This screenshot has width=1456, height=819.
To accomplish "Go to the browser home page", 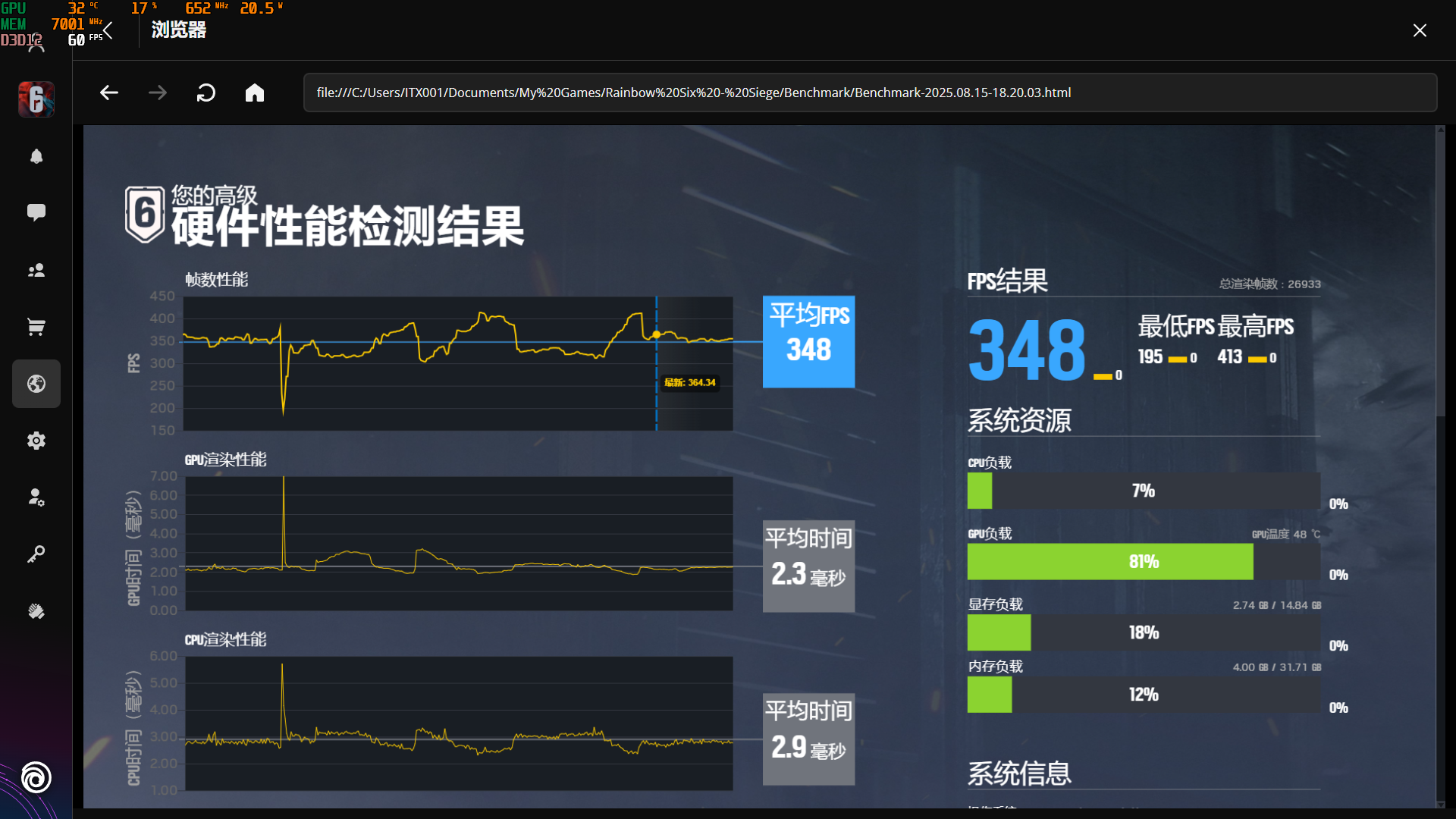I will (x=255, y=93).
